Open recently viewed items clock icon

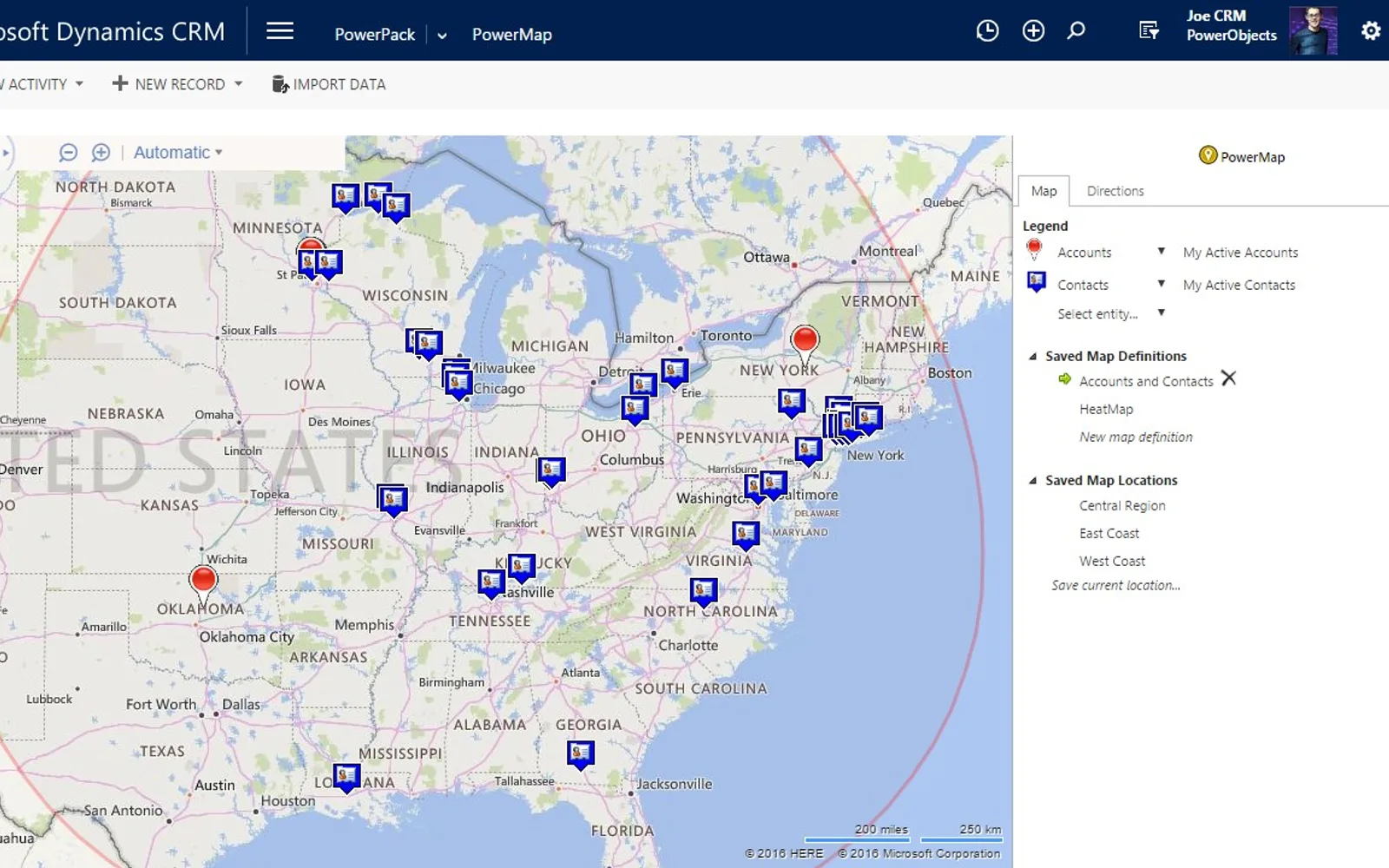click(x=987, y=31)
